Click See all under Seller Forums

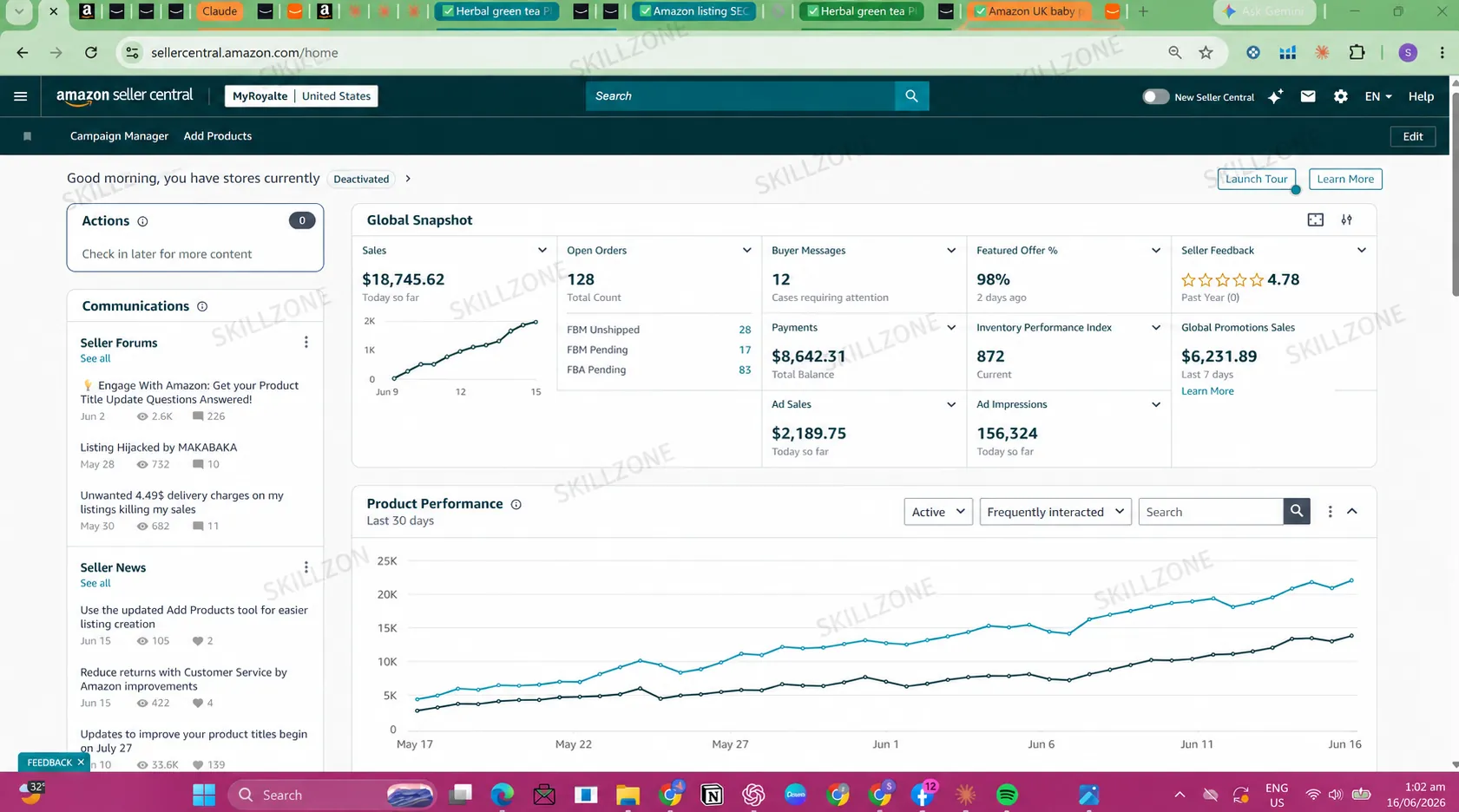coord(95,358)
